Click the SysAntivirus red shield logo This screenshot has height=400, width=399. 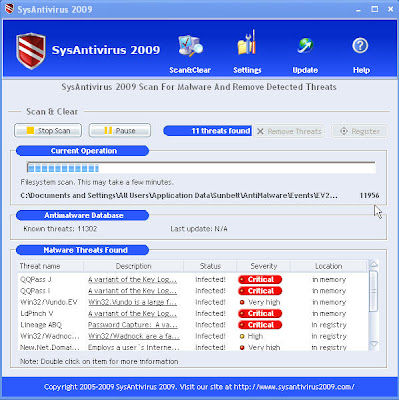[31, 51]
